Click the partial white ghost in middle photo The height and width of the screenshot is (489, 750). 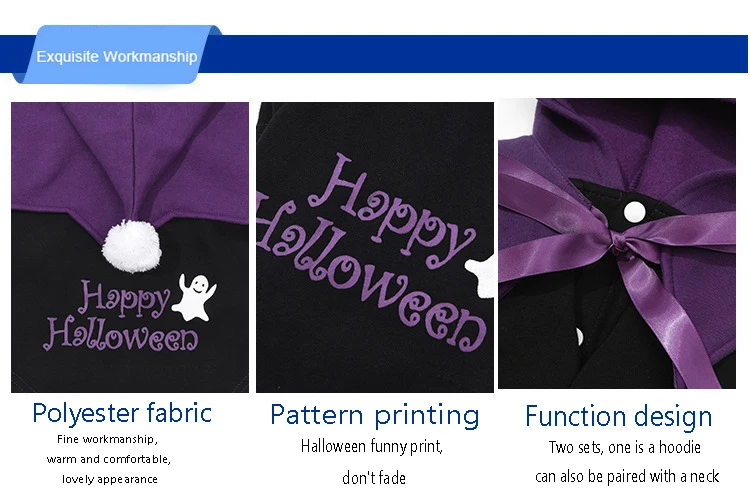click(480, 277)
